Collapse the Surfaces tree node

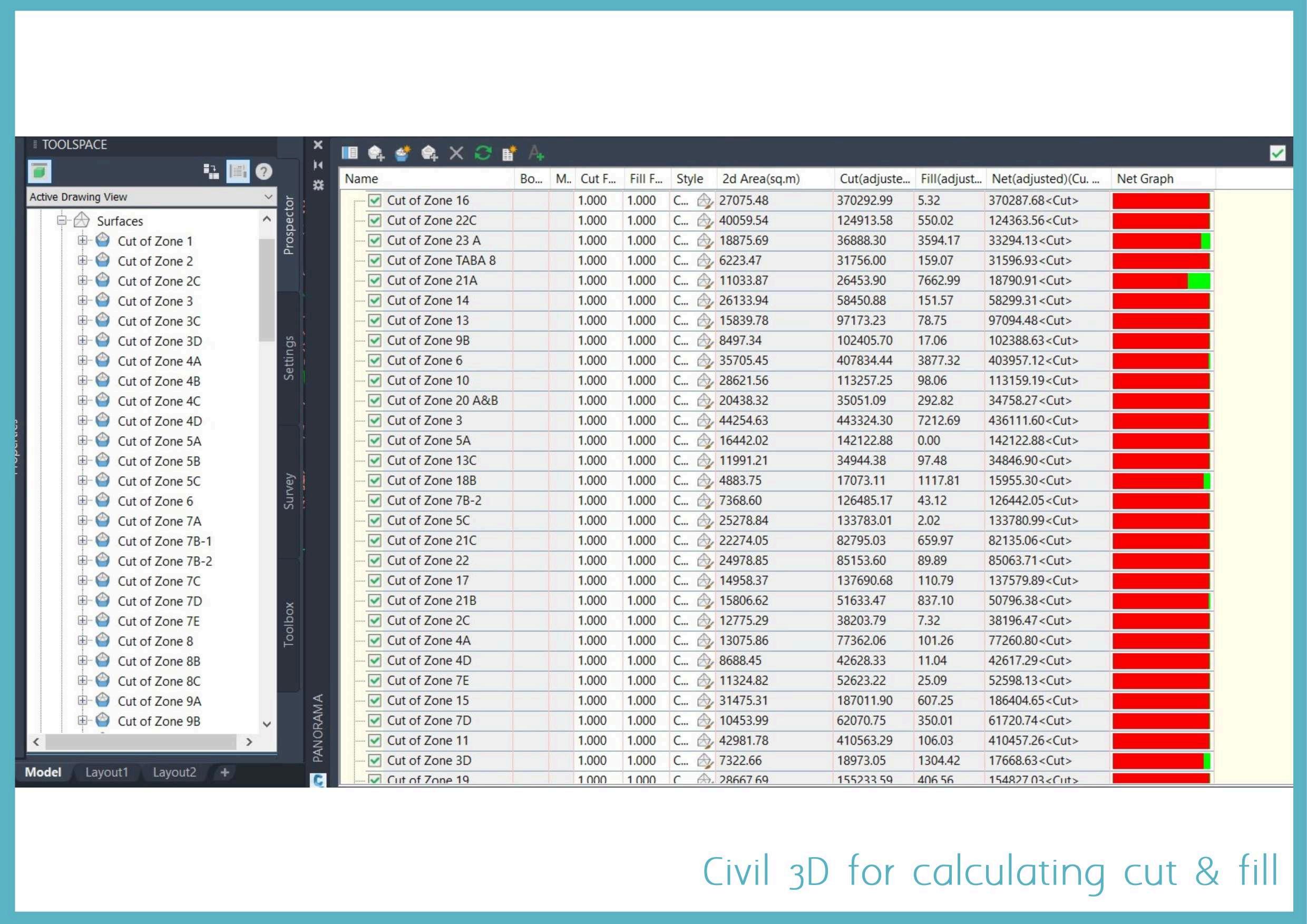pos(62,221)
